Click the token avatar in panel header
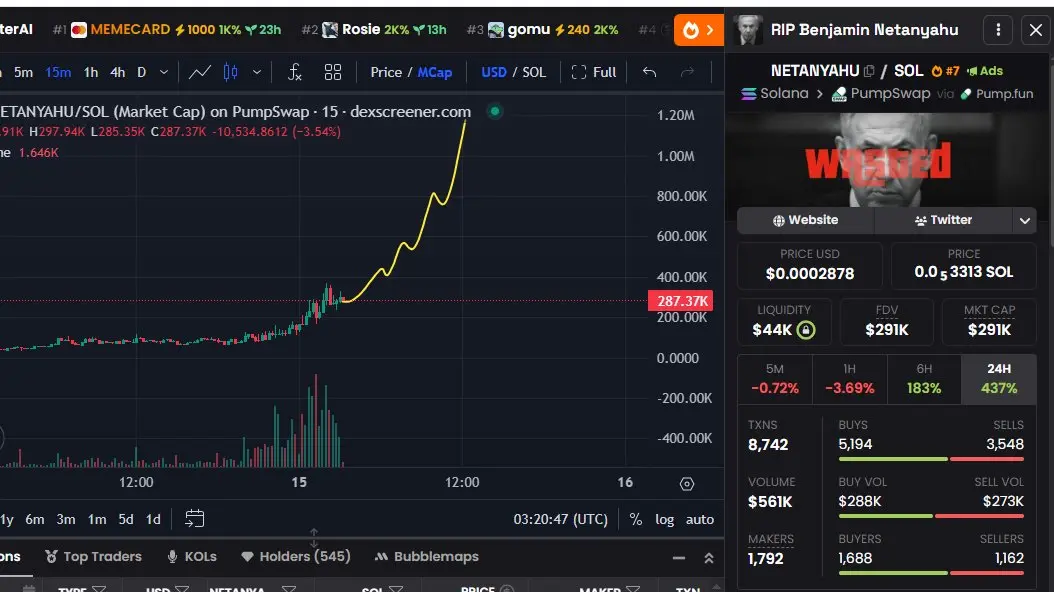The width and height of the screenshot is (1054, 592). pos(749,30)
